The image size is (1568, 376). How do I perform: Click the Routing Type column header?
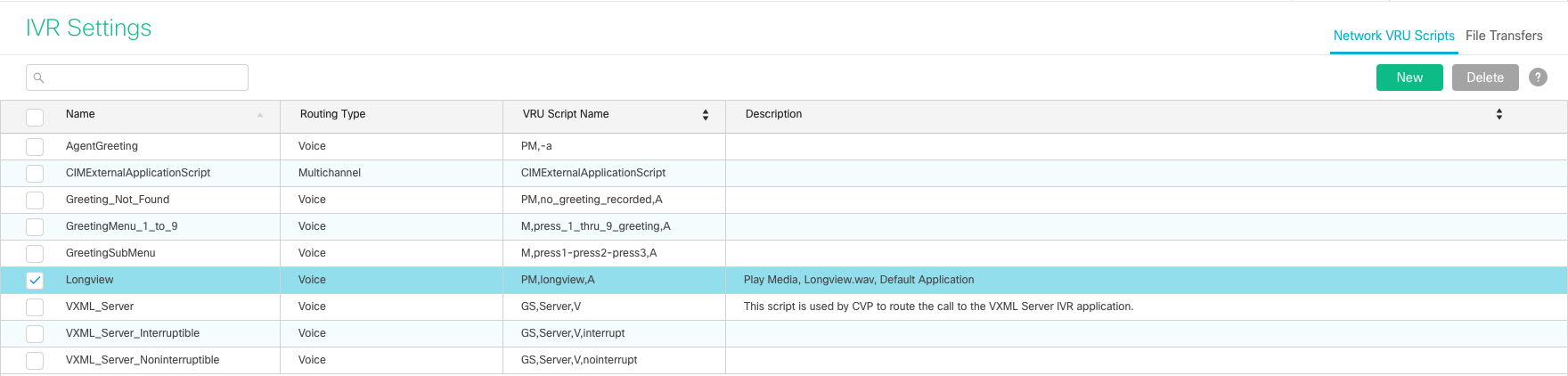(332, 114)
